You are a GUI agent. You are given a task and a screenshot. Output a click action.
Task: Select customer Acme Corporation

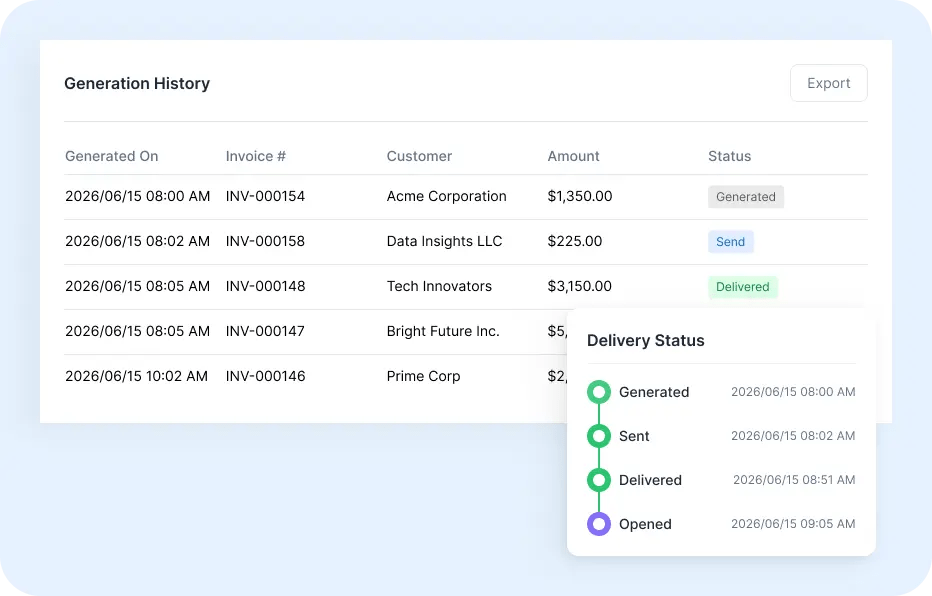[446, 196]
